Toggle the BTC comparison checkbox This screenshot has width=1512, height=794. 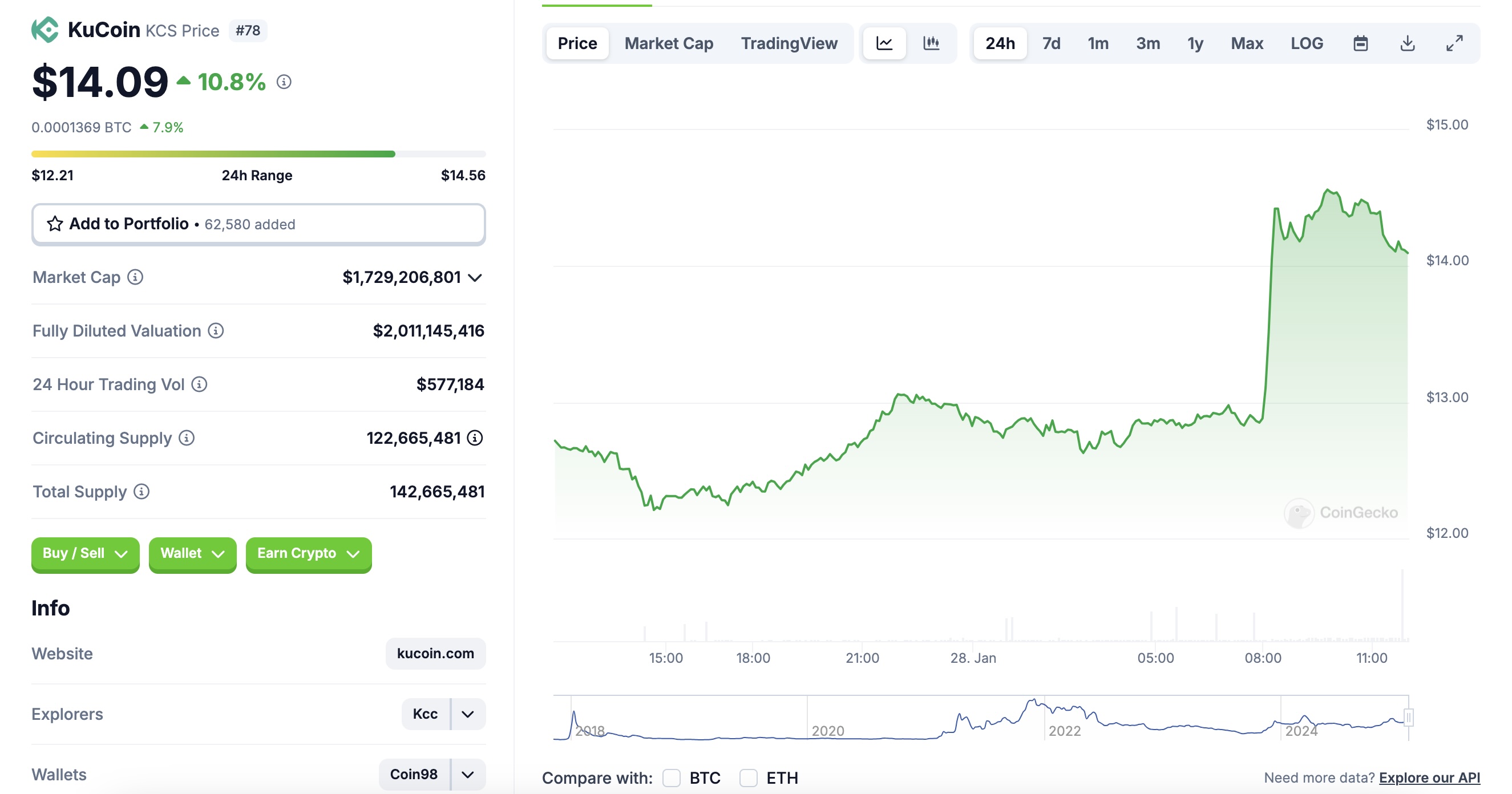(672, 777)
